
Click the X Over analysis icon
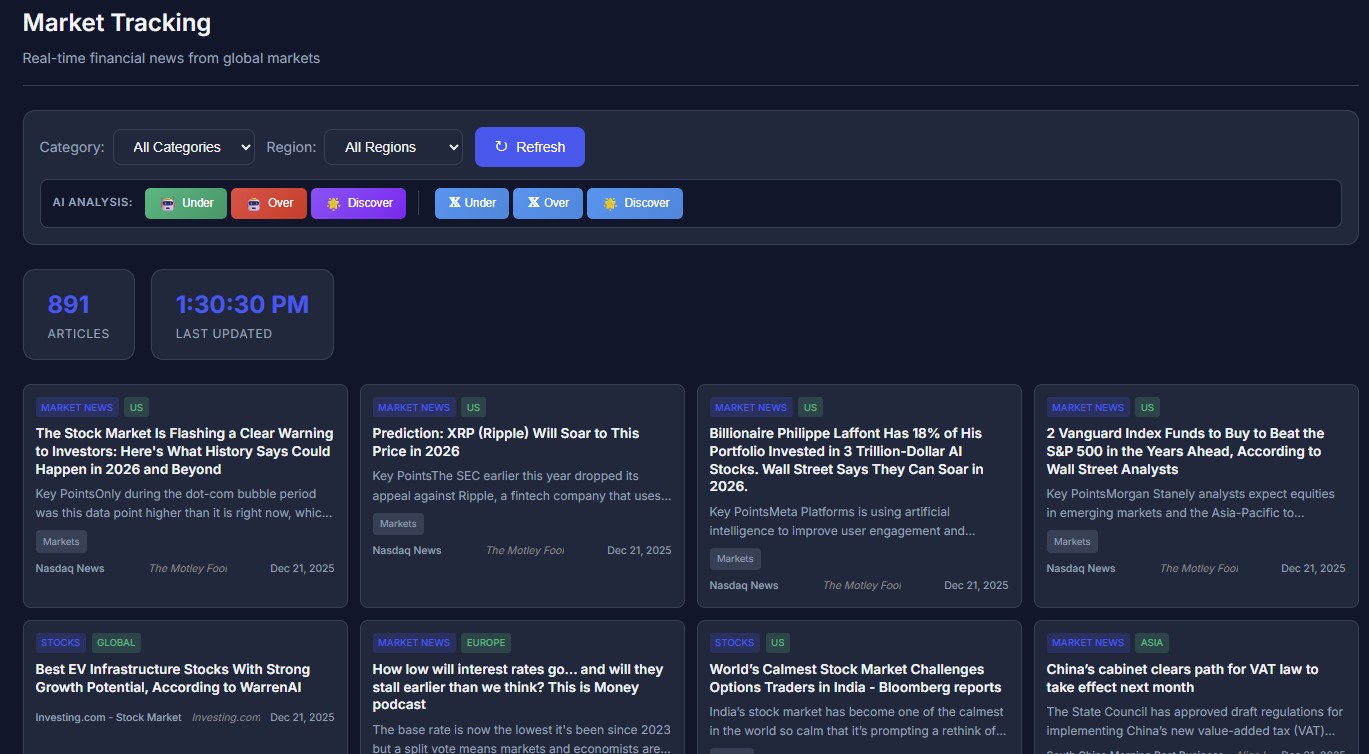pos(533,203)
